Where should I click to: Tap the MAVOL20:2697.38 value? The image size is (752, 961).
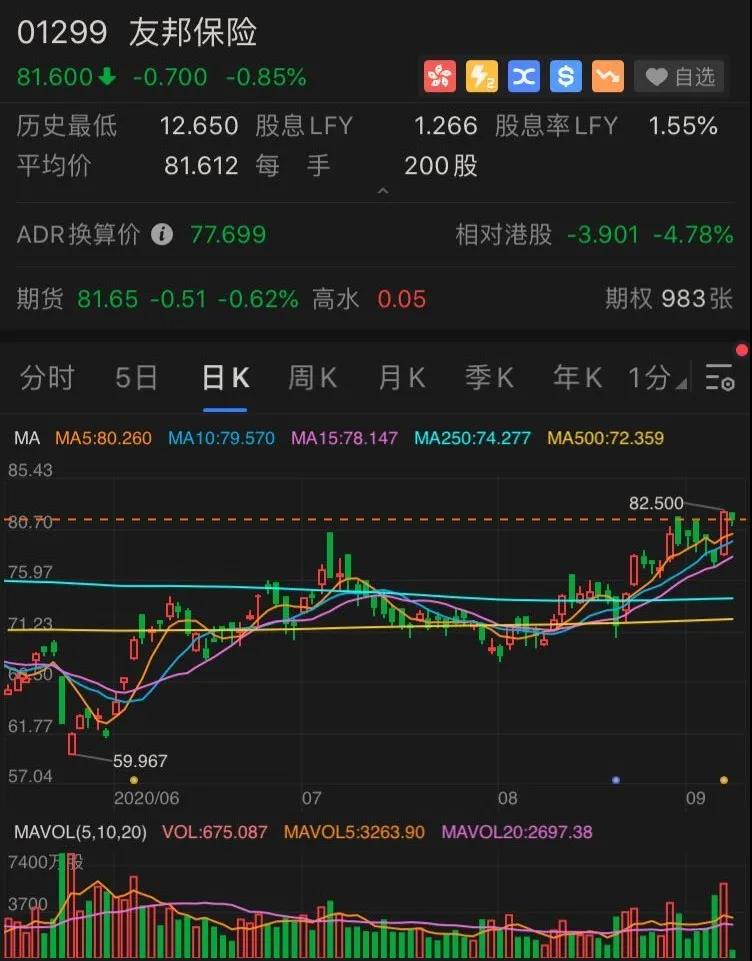[517, 832]
